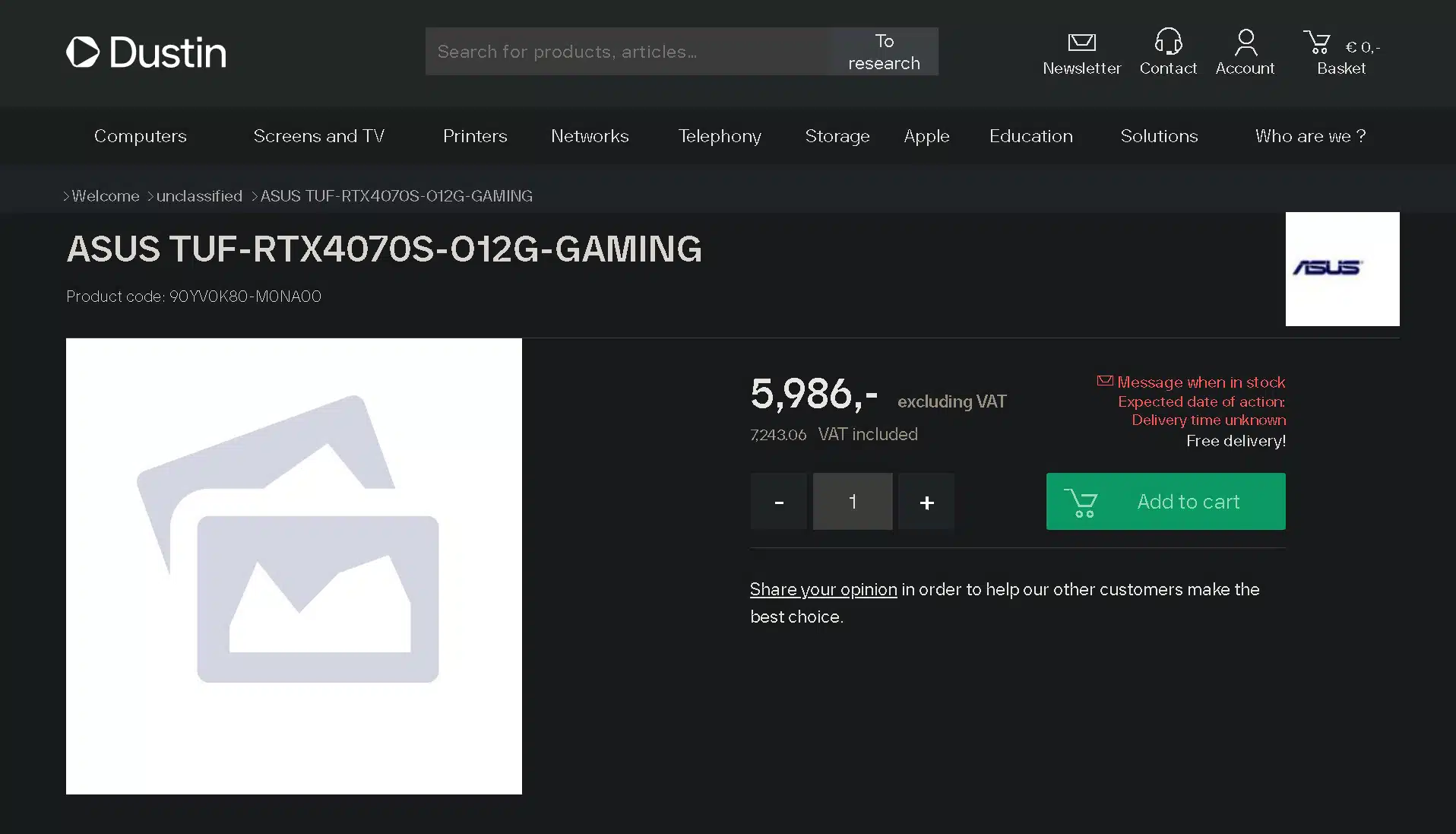This screenshot has height=834, width=1456.
Task: Click the green Add to cart button
Action: [1166, 502]
